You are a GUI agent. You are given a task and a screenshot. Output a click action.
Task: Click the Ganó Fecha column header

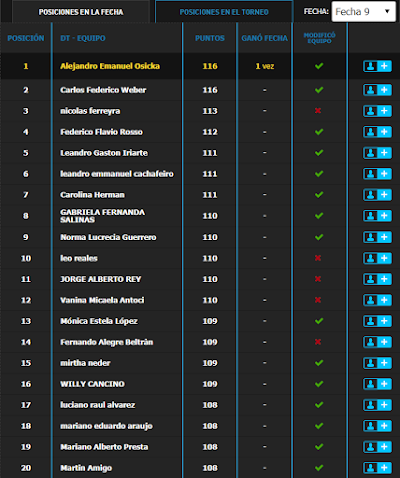265,38
